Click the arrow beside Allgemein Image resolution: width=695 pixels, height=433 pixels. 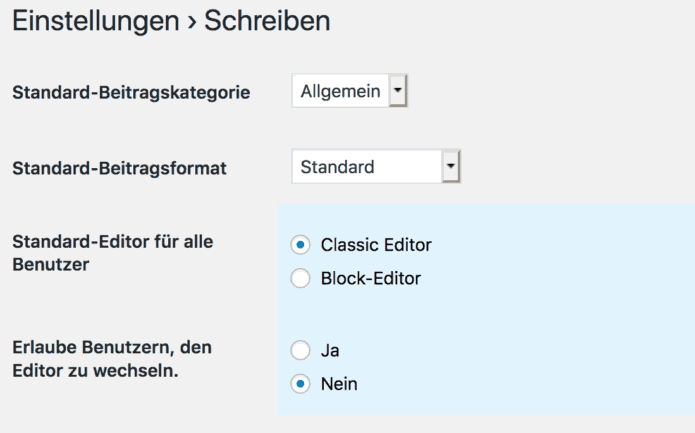[x=398, y=92]
